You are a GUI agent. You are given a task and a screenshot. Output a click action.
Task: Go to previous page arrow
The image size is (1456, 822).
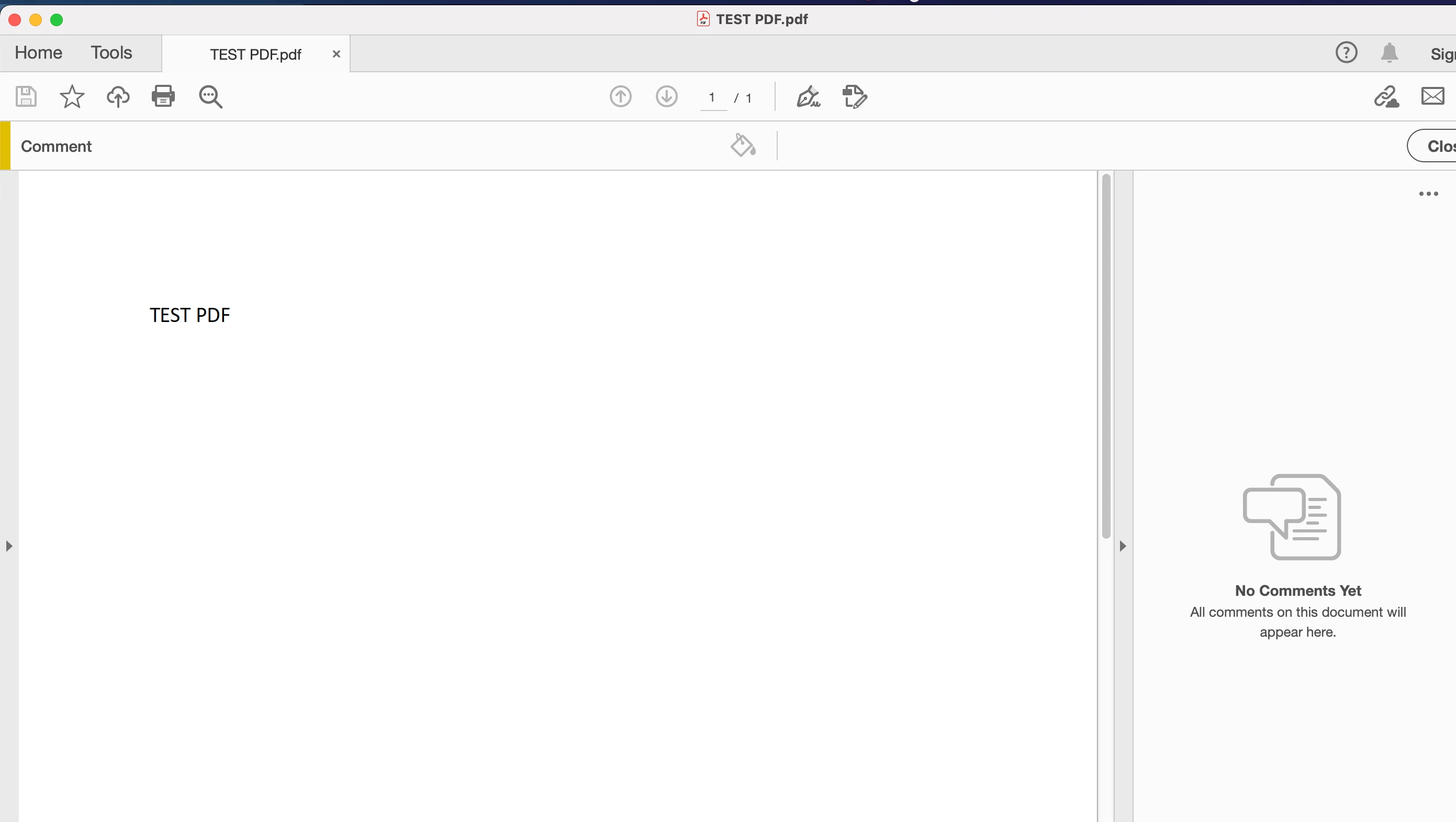(621, 97)
